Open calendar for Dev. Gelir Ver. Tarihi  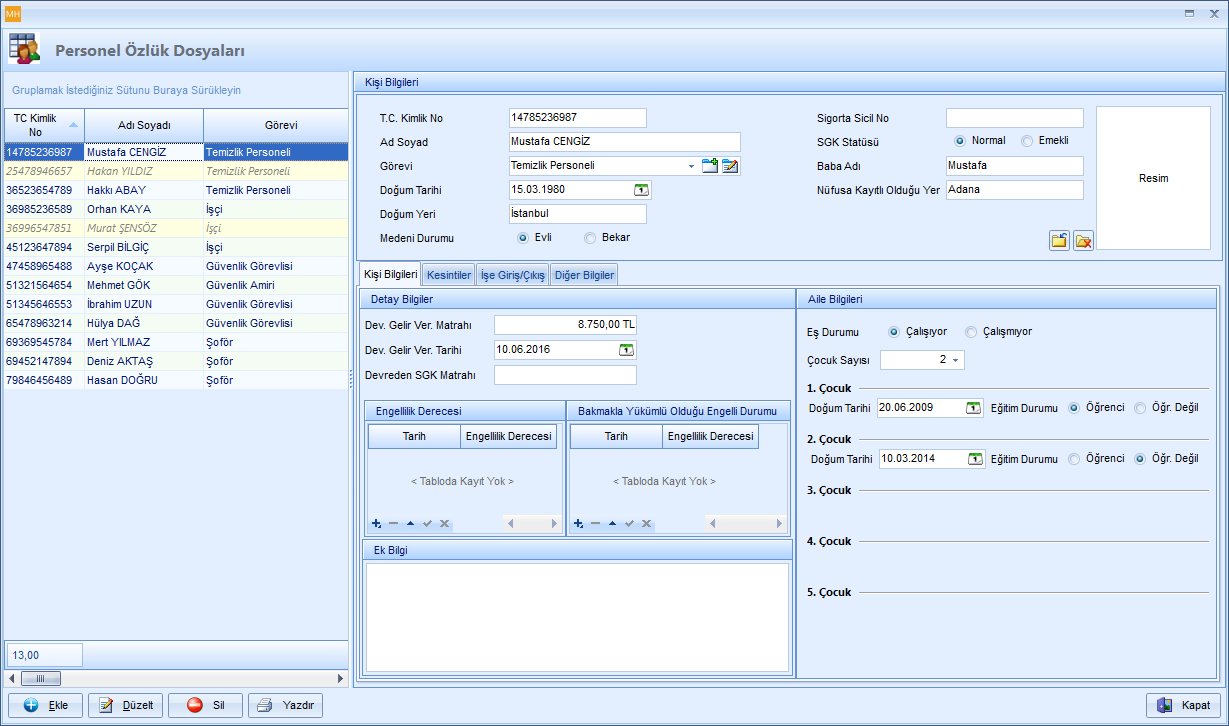[x=626, y=350]
